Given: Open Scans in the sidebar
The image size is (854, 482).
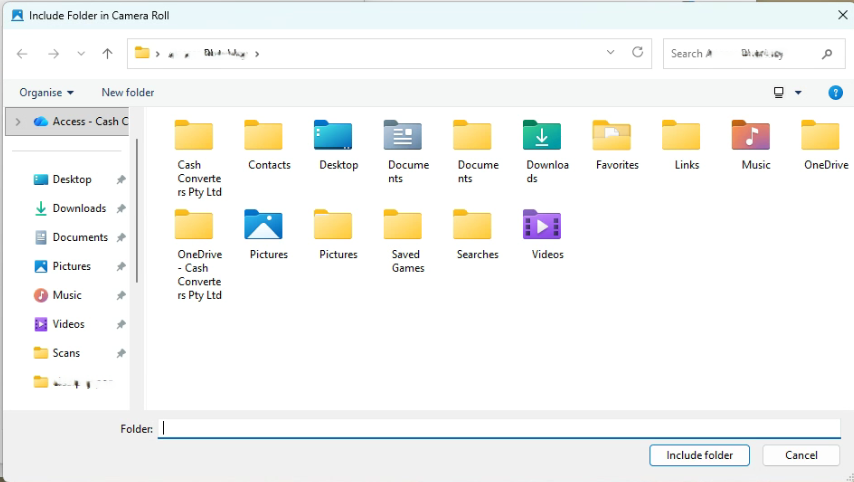Looking at the screenshot, I should (x=66, y=352).
